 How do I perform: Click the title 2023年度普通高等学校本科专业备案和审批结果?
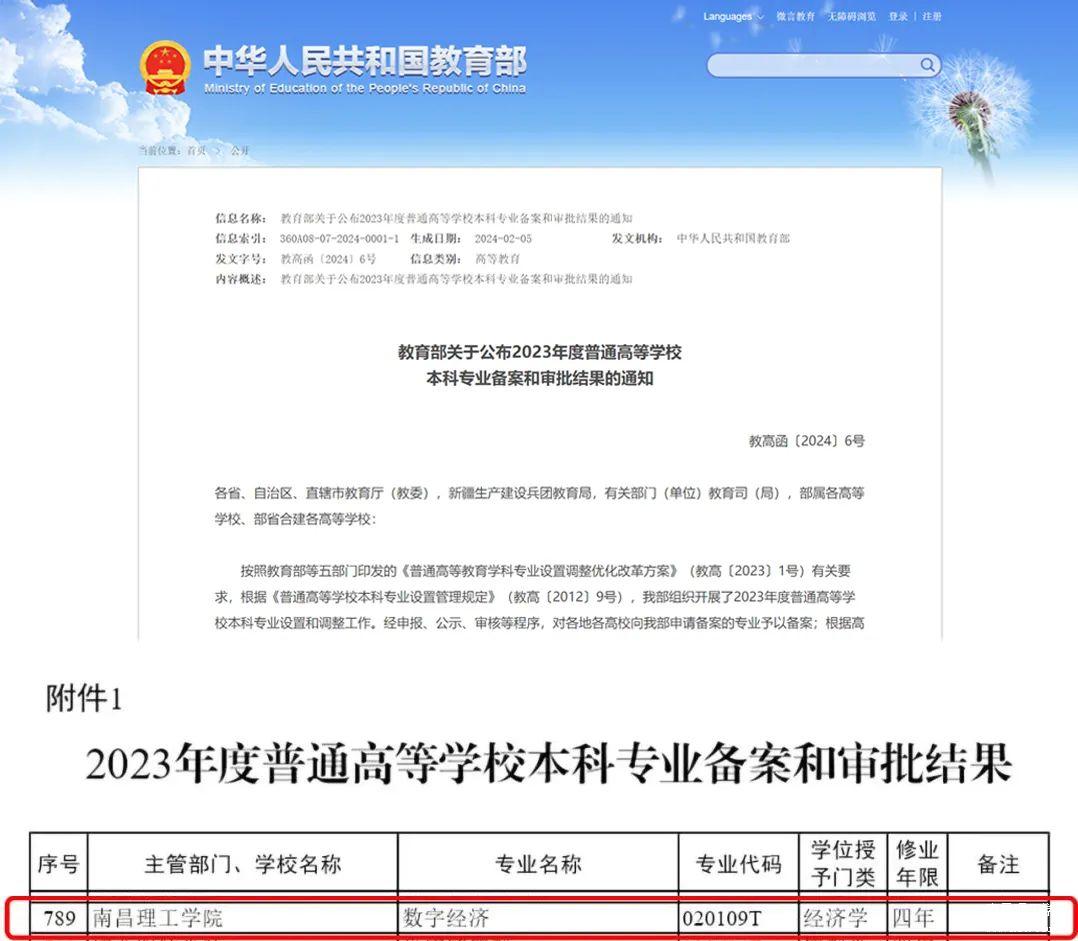pyautogui.click(x=548, y=763)
